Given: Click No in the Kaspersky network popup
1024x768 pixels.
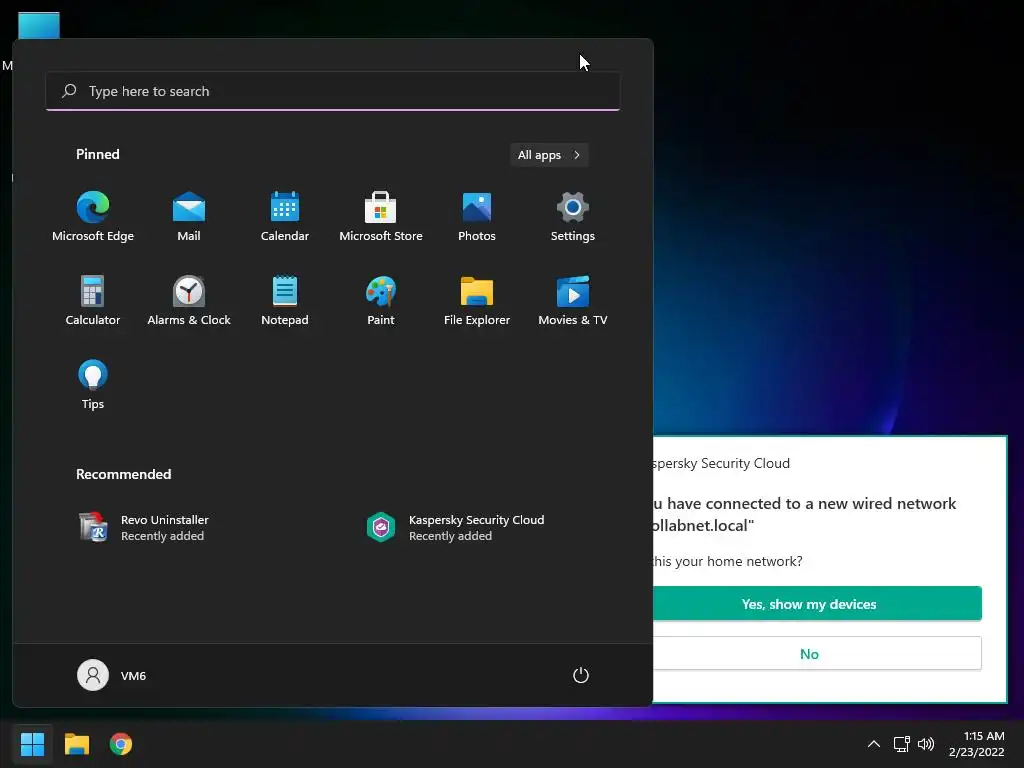Looking at the screenshot, I should click(817, 654).
